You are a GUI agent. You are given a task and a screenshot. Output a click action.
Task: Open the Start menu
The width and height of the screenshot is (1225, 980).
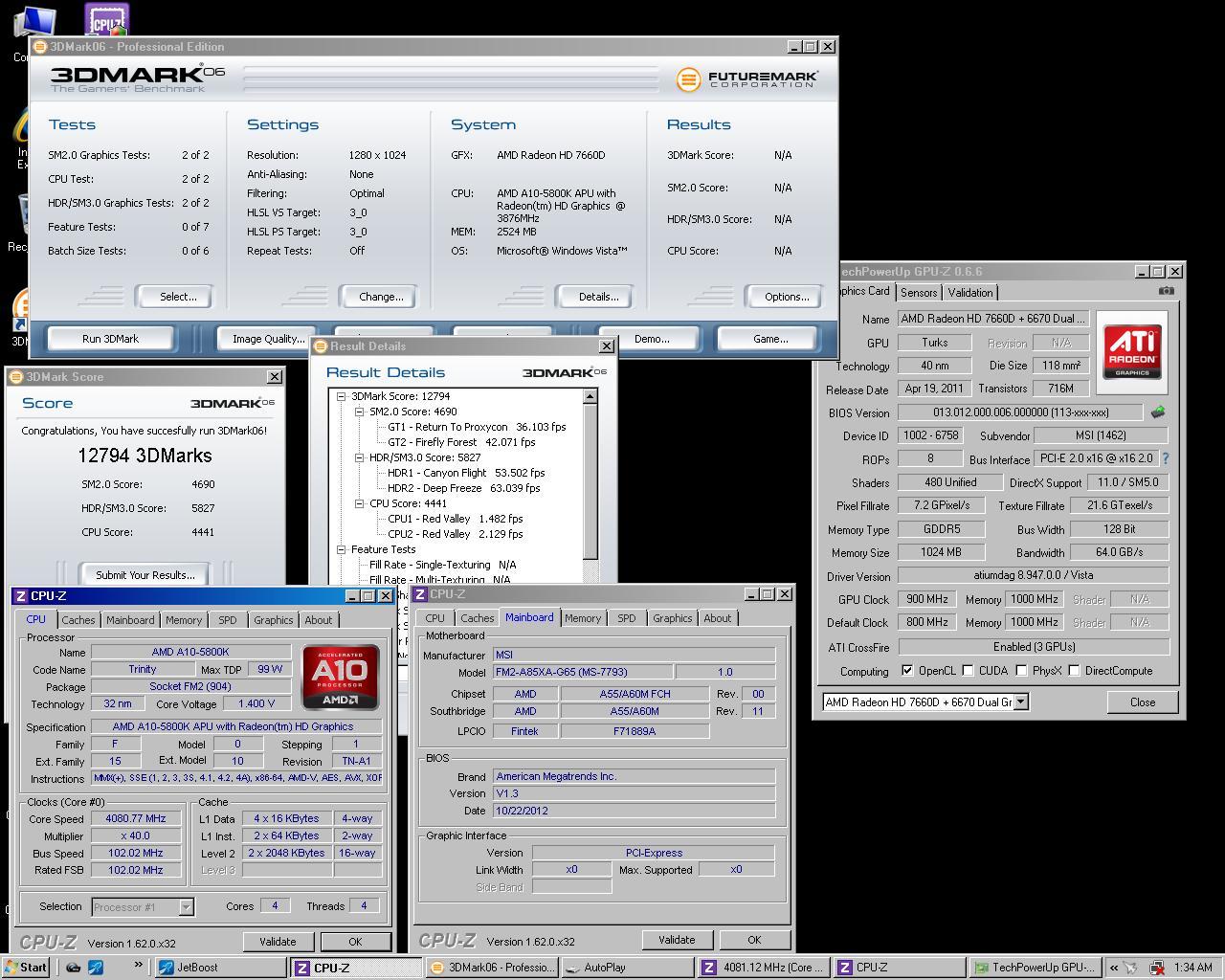coord(26,968)
